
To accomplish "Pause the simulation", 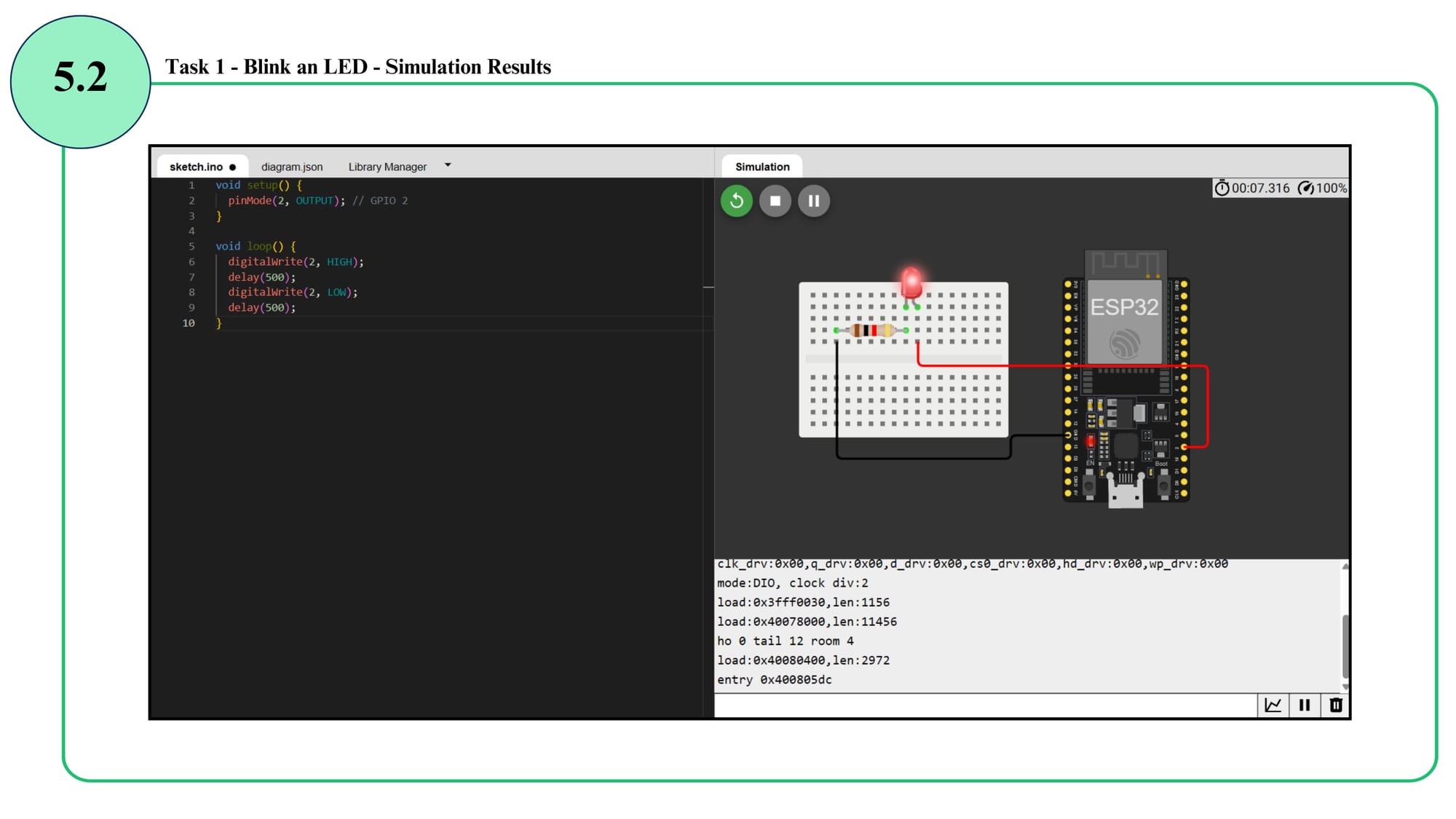I will click(814, 201).
